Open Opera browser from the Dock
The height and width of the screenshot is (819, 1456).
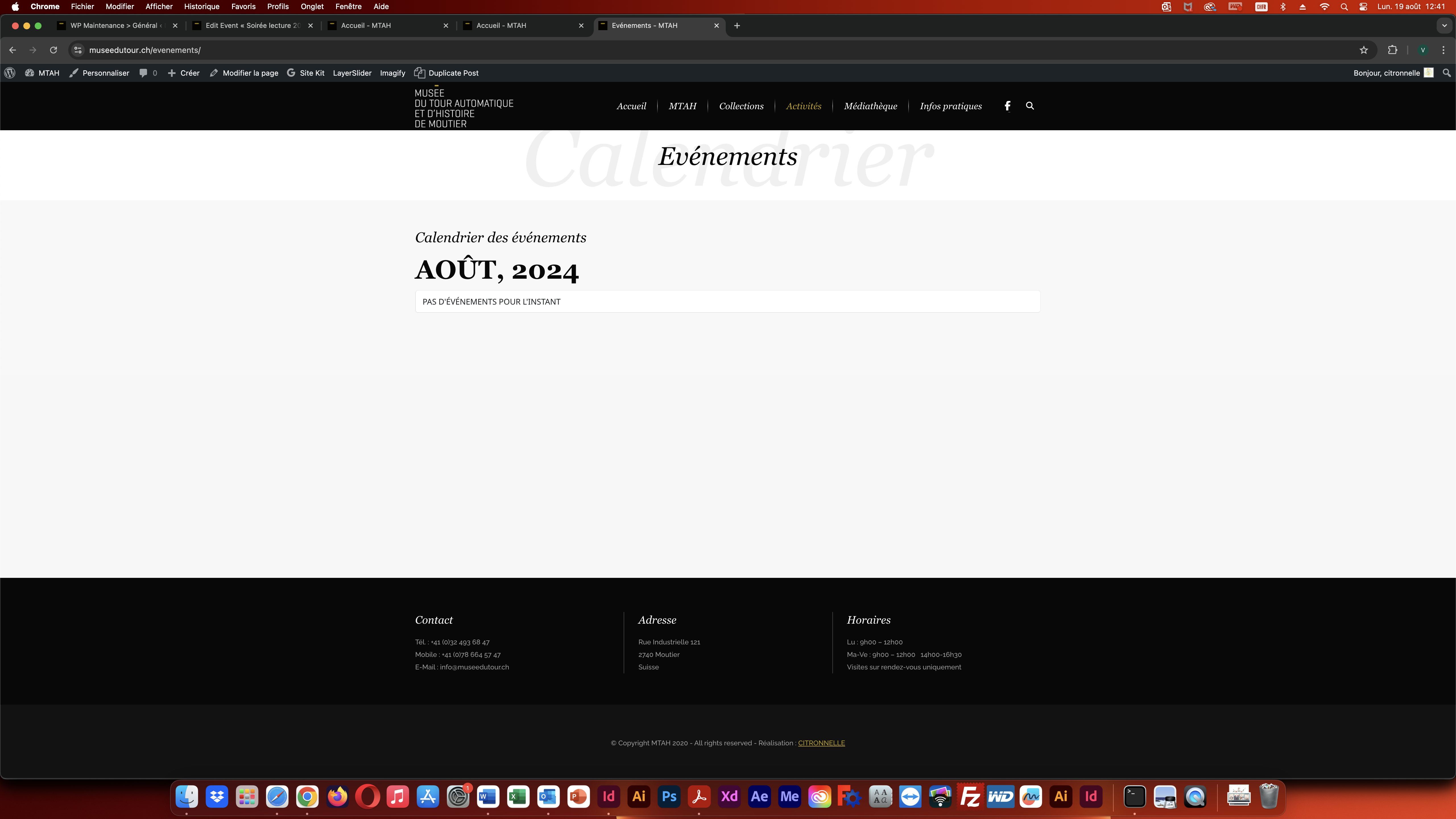(x=367, y=797)
